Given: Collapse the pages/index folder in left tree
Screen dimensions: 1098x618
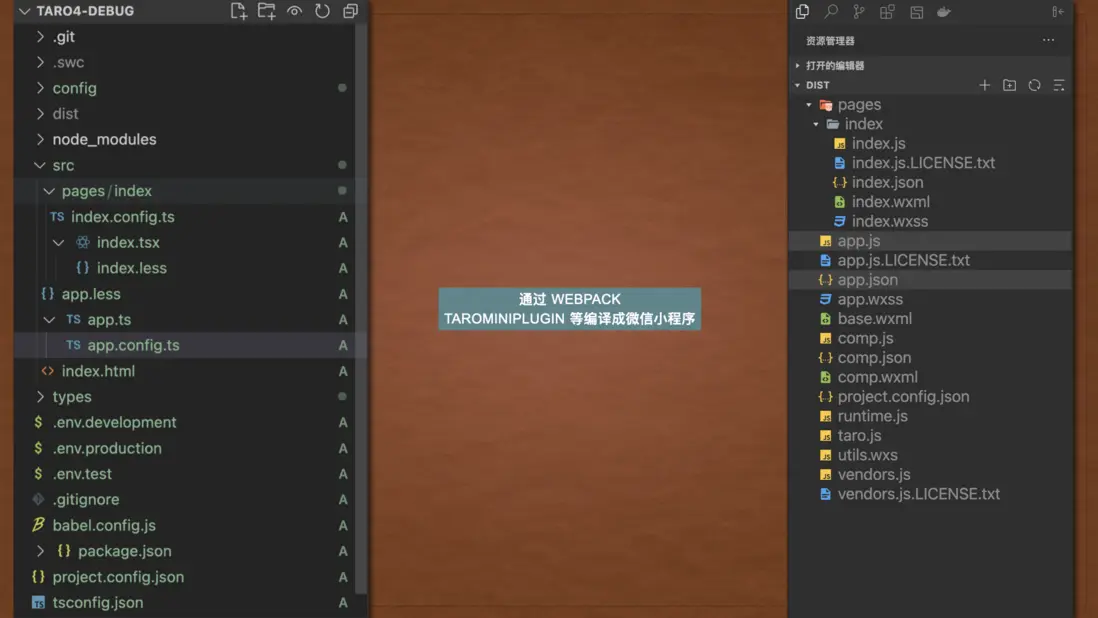Looking at the screenshot, I should pos(49,191).
